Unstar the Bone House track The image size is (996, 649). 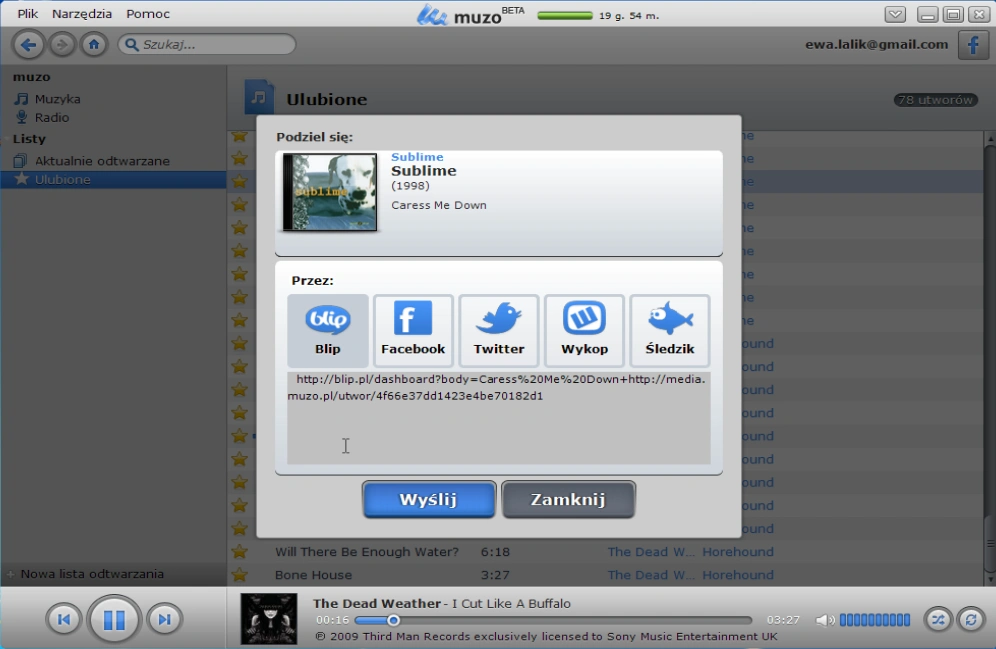point(239,575)
